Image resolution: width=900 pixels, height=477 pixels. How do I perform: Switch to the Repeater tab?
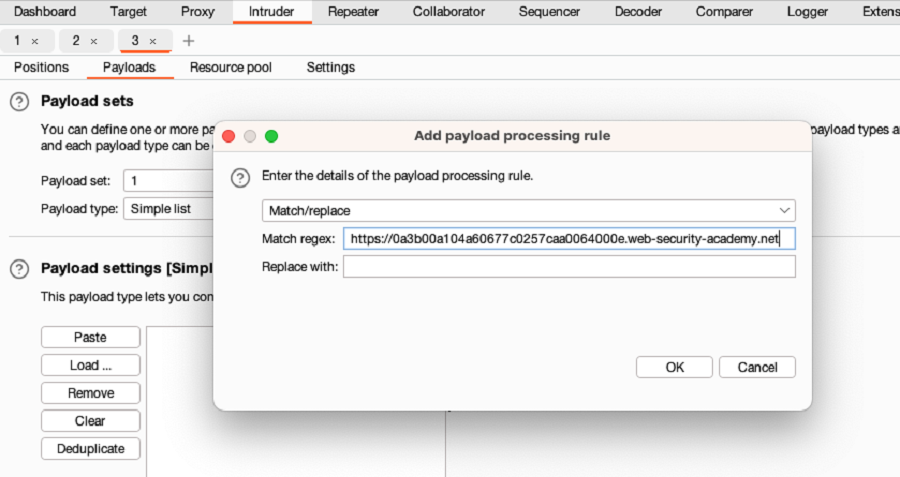pyautogui.click(x=353, y=11)
